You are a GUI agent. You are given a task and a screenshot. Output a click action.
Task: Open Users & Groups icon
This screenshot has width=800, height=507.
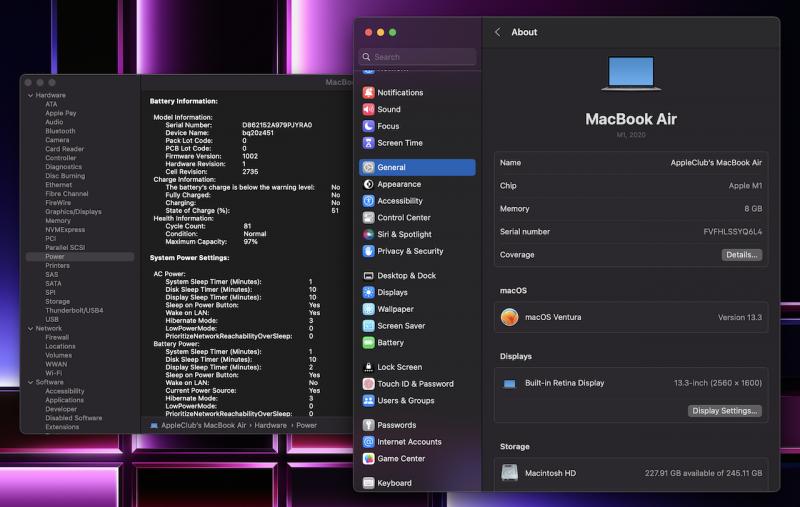pos(368,401)
